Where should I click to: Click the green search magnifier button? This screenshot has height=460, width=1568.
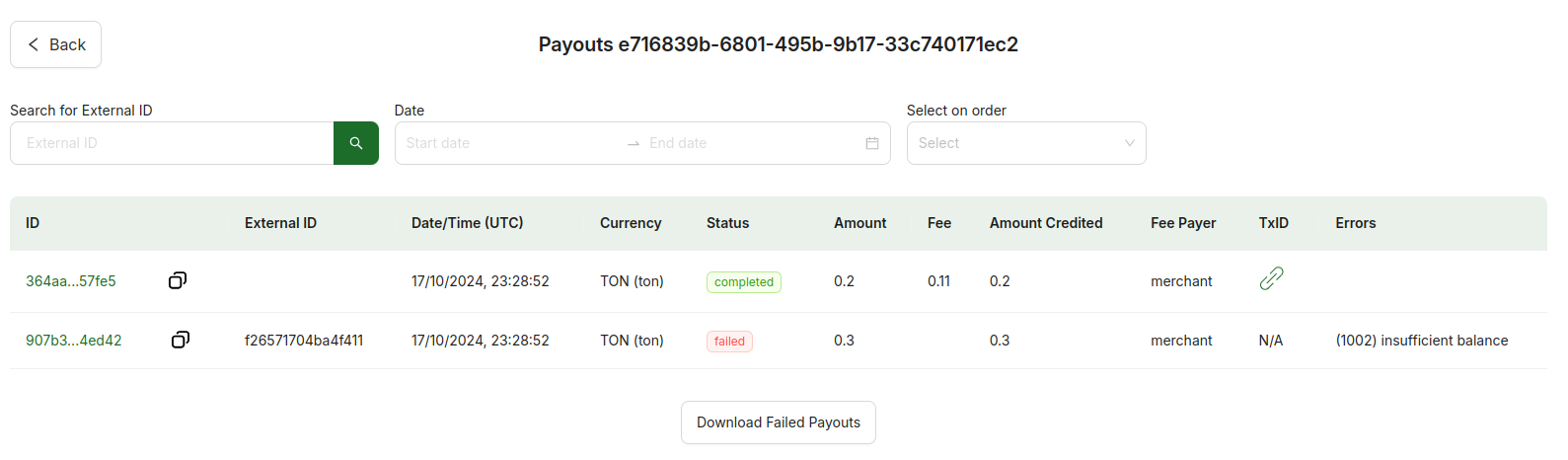tap(356, 143)
